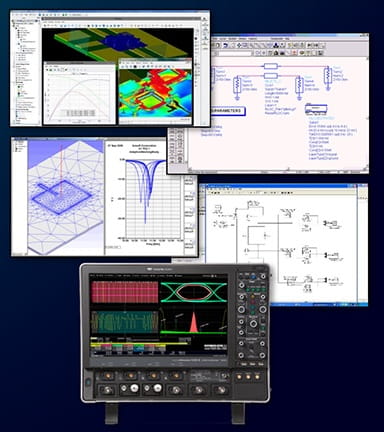Tap the red histogram peak on the oscilloscope
The image size is (384, 432).
(x=194, y=323)
